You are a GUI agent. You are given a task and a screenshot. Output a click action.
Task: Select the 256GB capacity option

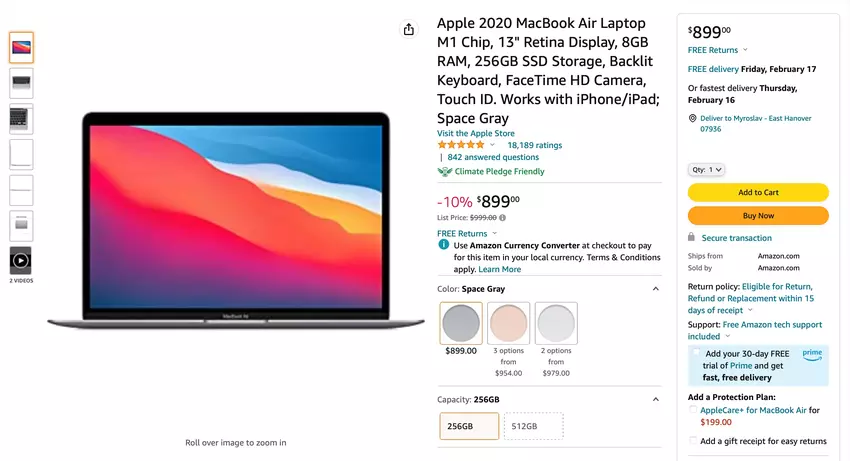click(x=469, y=426)
